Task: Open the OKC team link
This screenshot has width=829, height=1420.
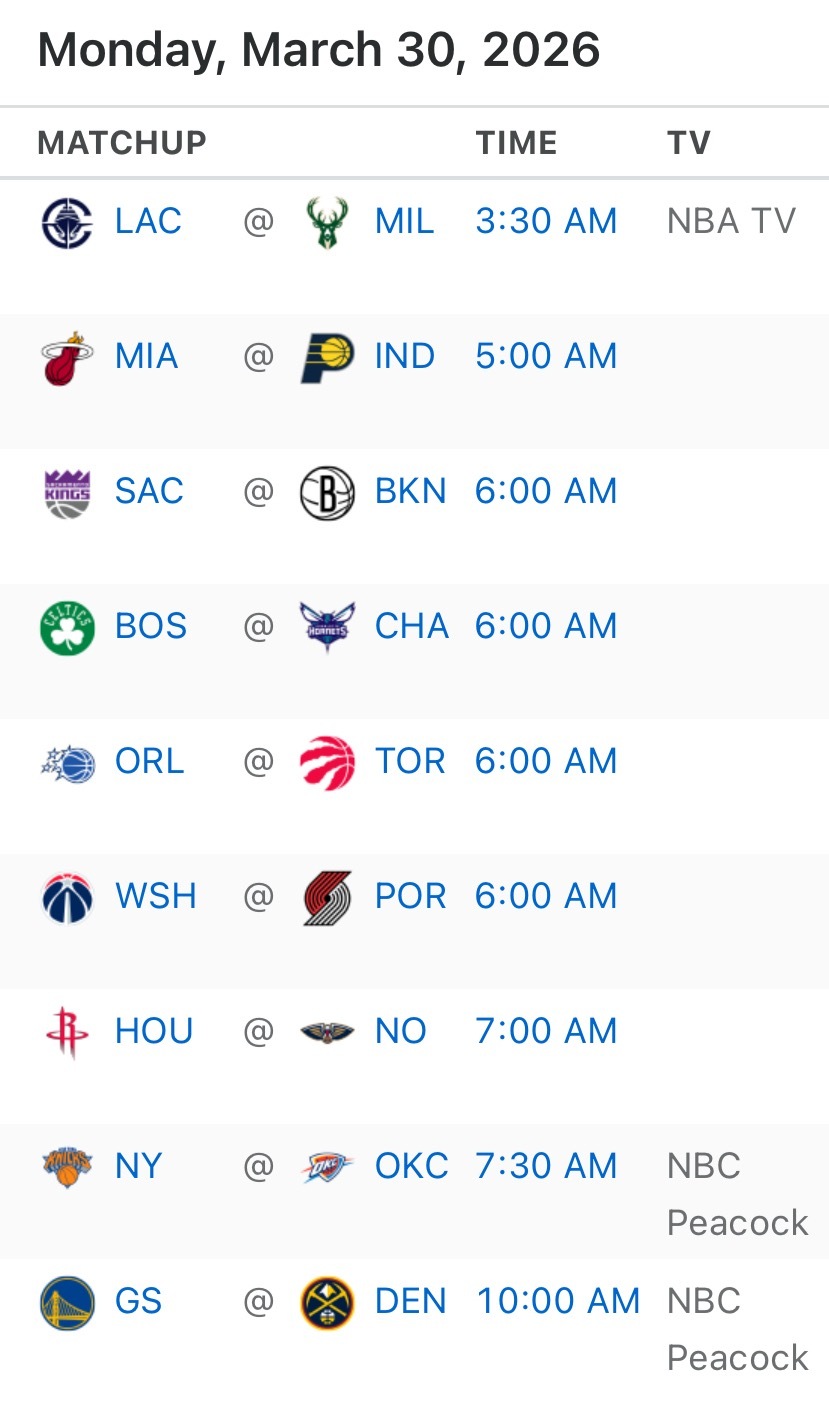Action: [x=411, y=1166]
